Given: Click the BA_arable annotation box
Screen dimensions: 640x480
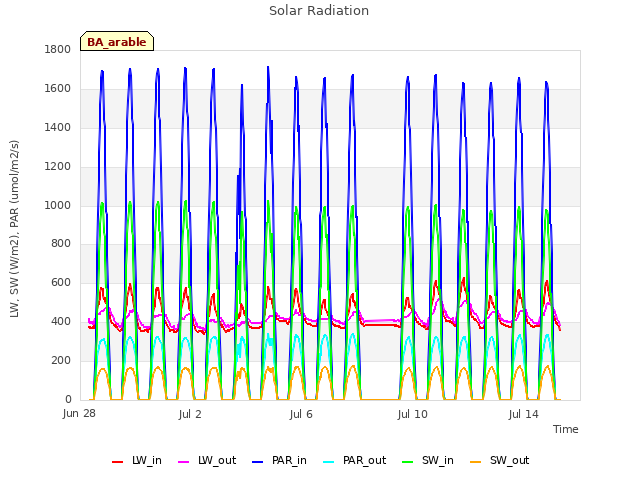Looking at the screenshot, I should click(117, 41).
